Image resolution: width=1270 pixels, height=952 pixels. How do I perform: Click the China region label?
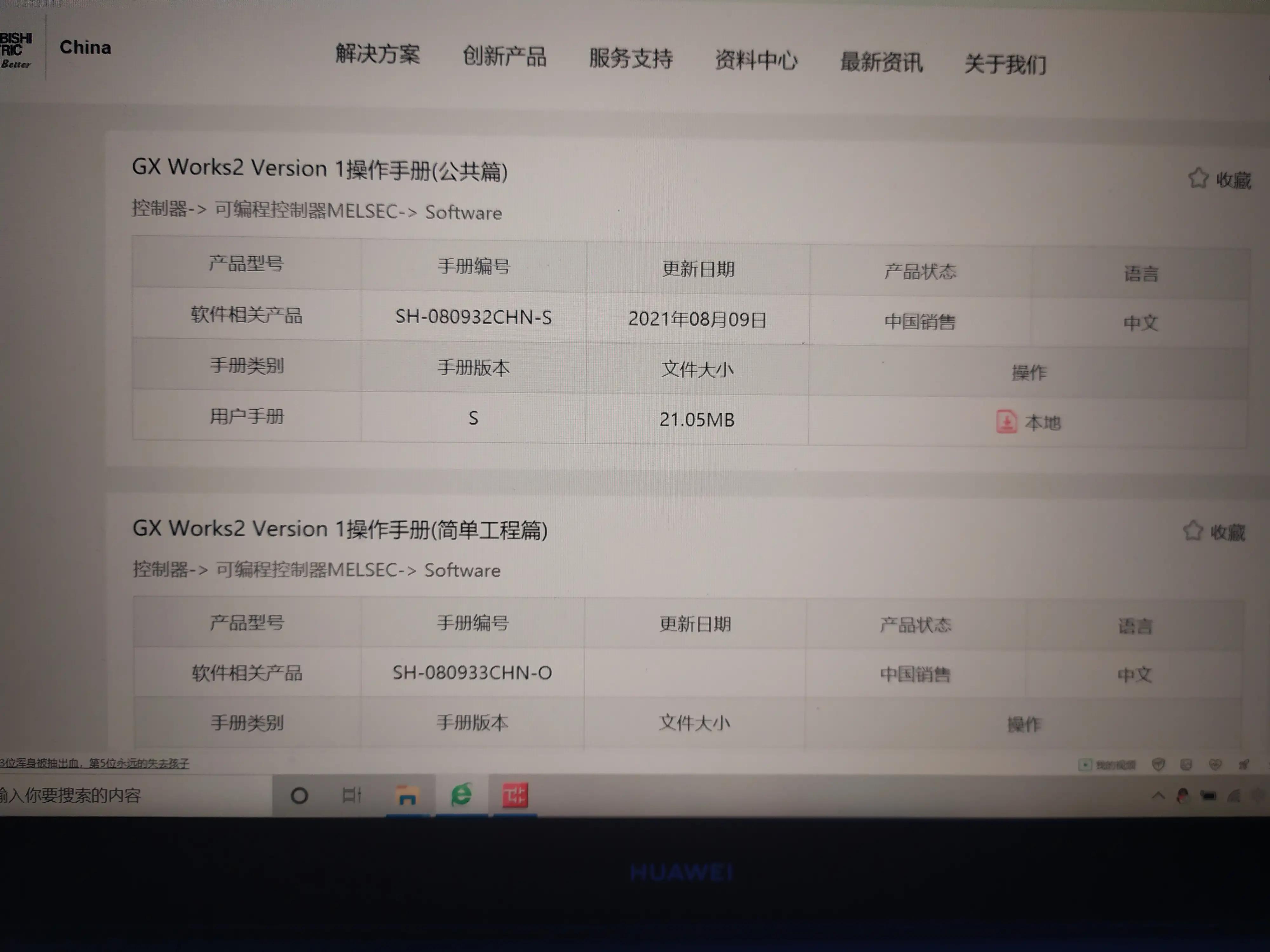tap(85, 48)
